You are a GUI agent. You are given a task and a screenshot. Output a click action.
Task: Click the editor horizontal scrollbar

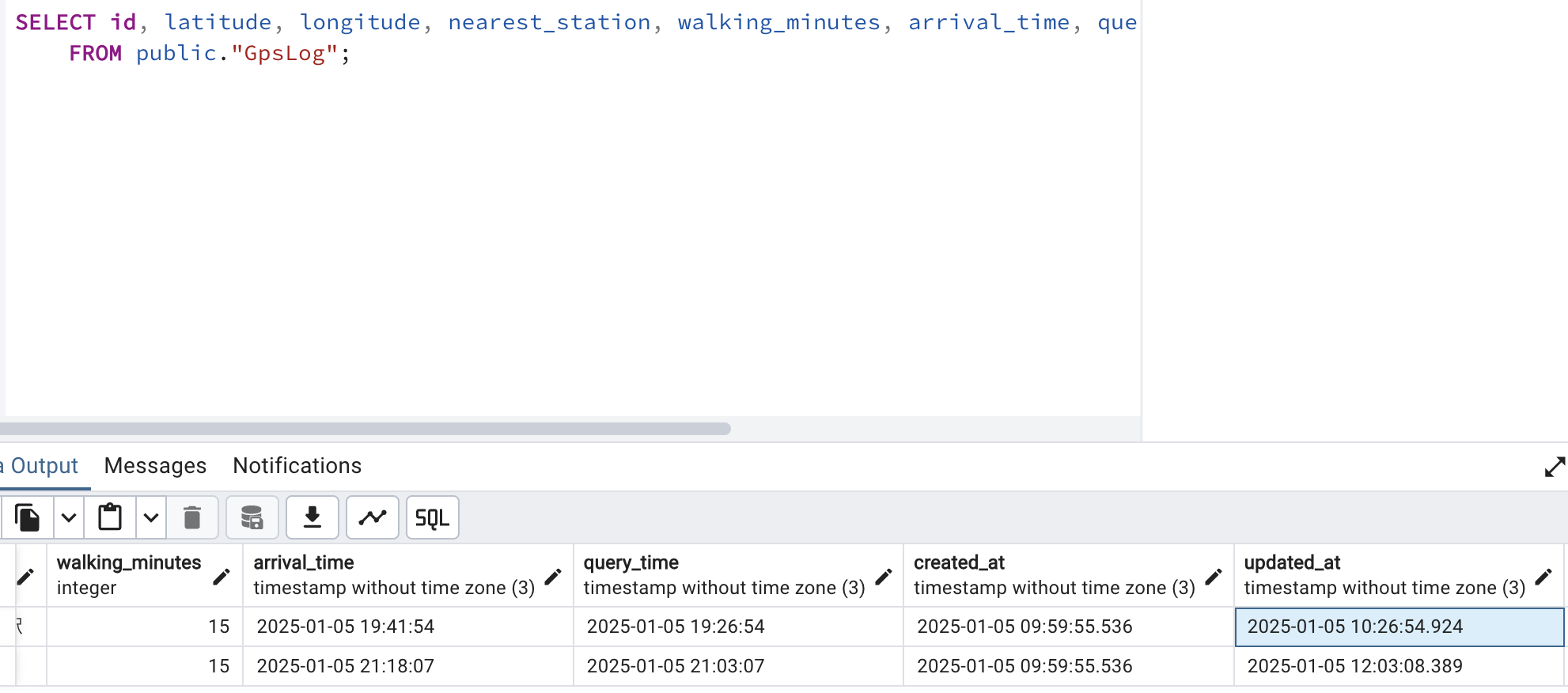click(x=365, y=429)
